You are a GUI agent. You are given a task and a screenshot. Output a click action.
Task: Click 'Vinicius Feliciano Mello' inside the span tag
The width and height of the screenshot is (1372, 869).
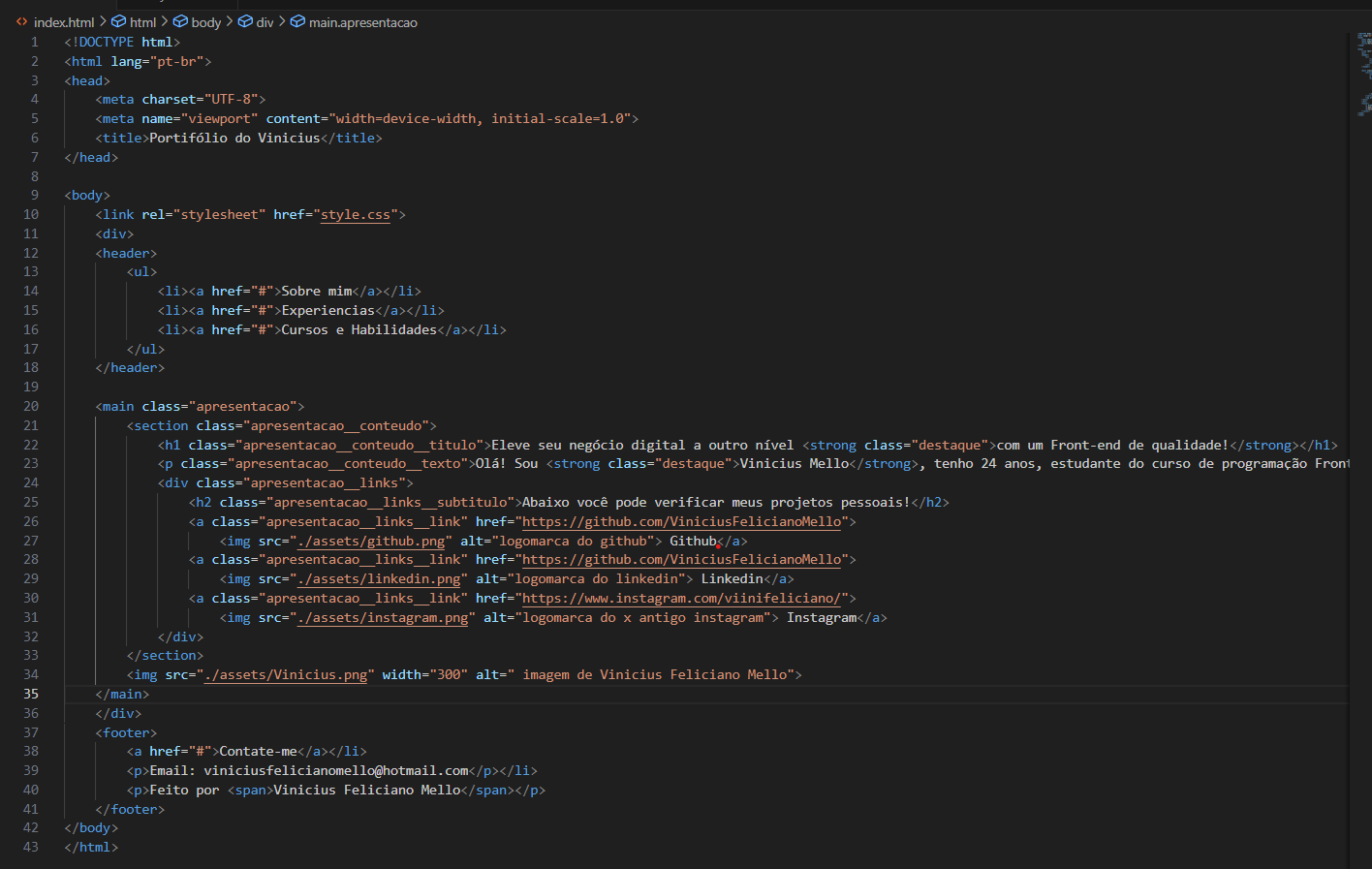coord(367,791)
